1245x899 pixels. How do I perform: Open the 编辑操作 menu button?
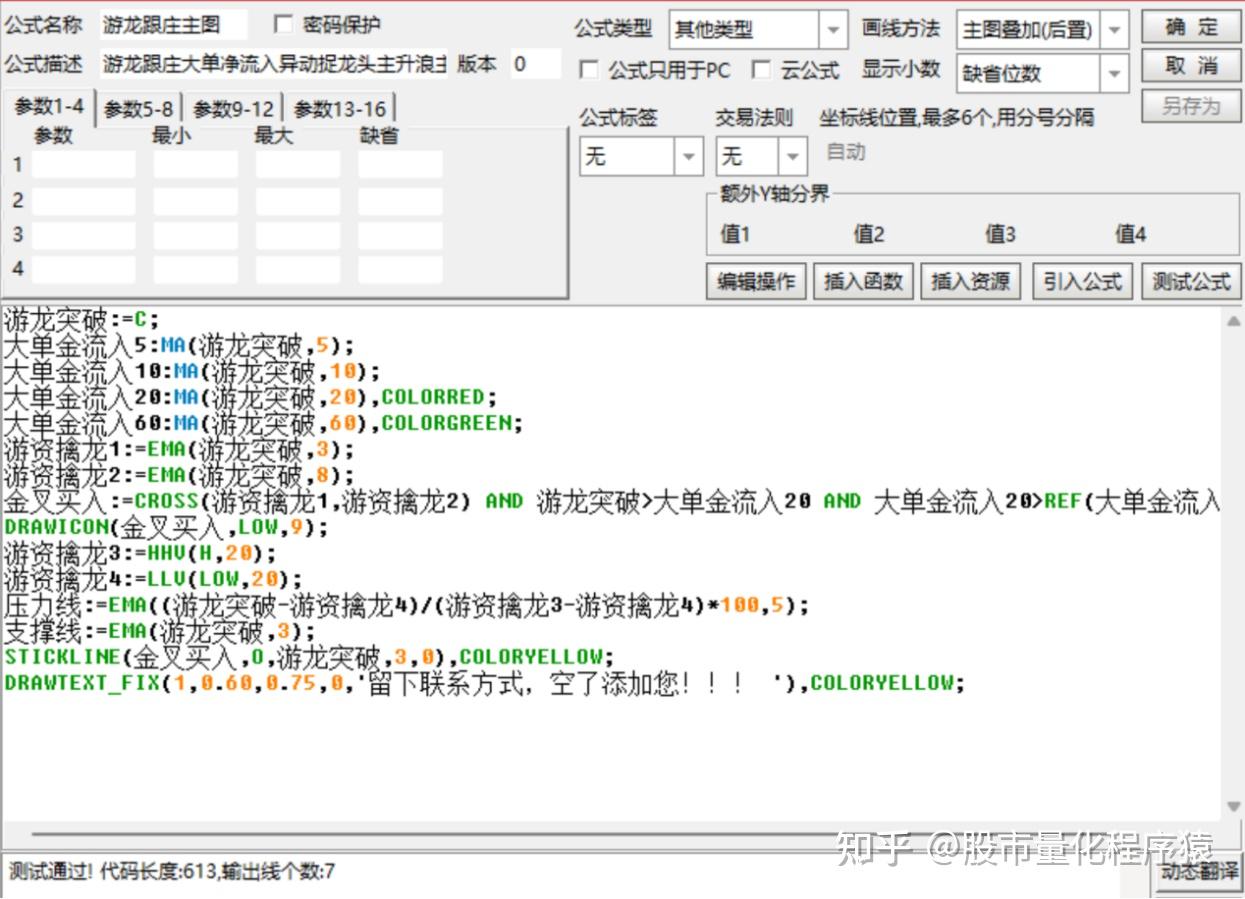point(756,282)
